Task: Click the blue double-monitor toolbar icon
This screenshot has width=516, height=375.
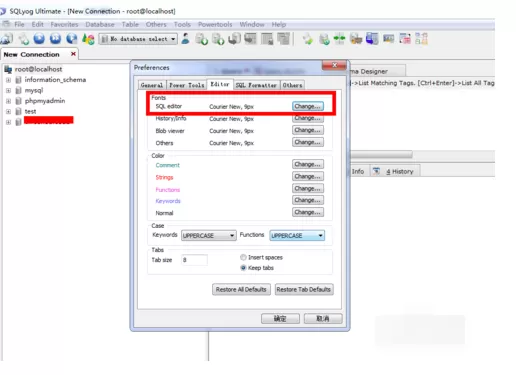Action: (x=372, y=39)
